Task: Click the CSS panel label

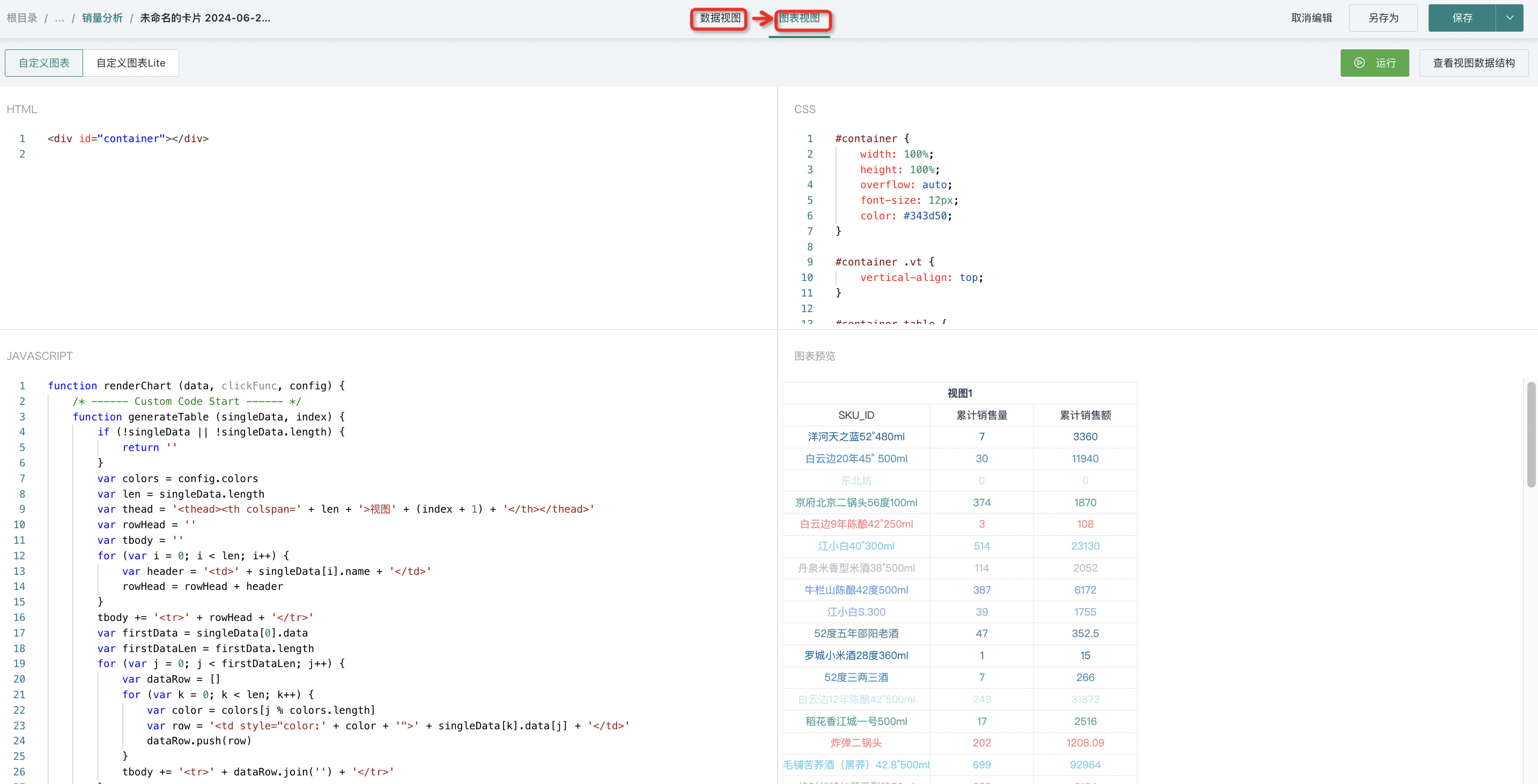Action: [x=804, y=109]
